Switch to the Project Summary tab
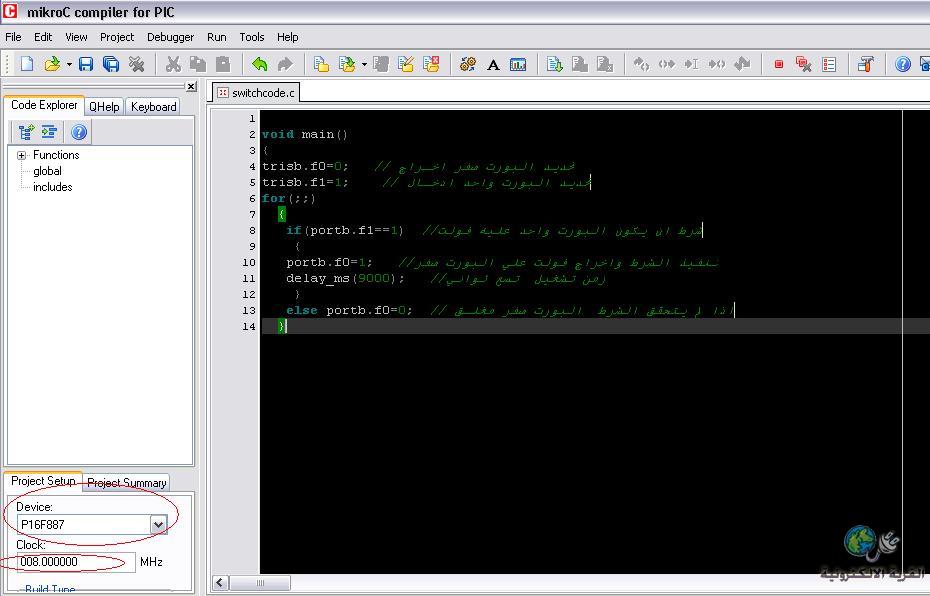The height and width of the screenshot is (596, 930). 126,483
